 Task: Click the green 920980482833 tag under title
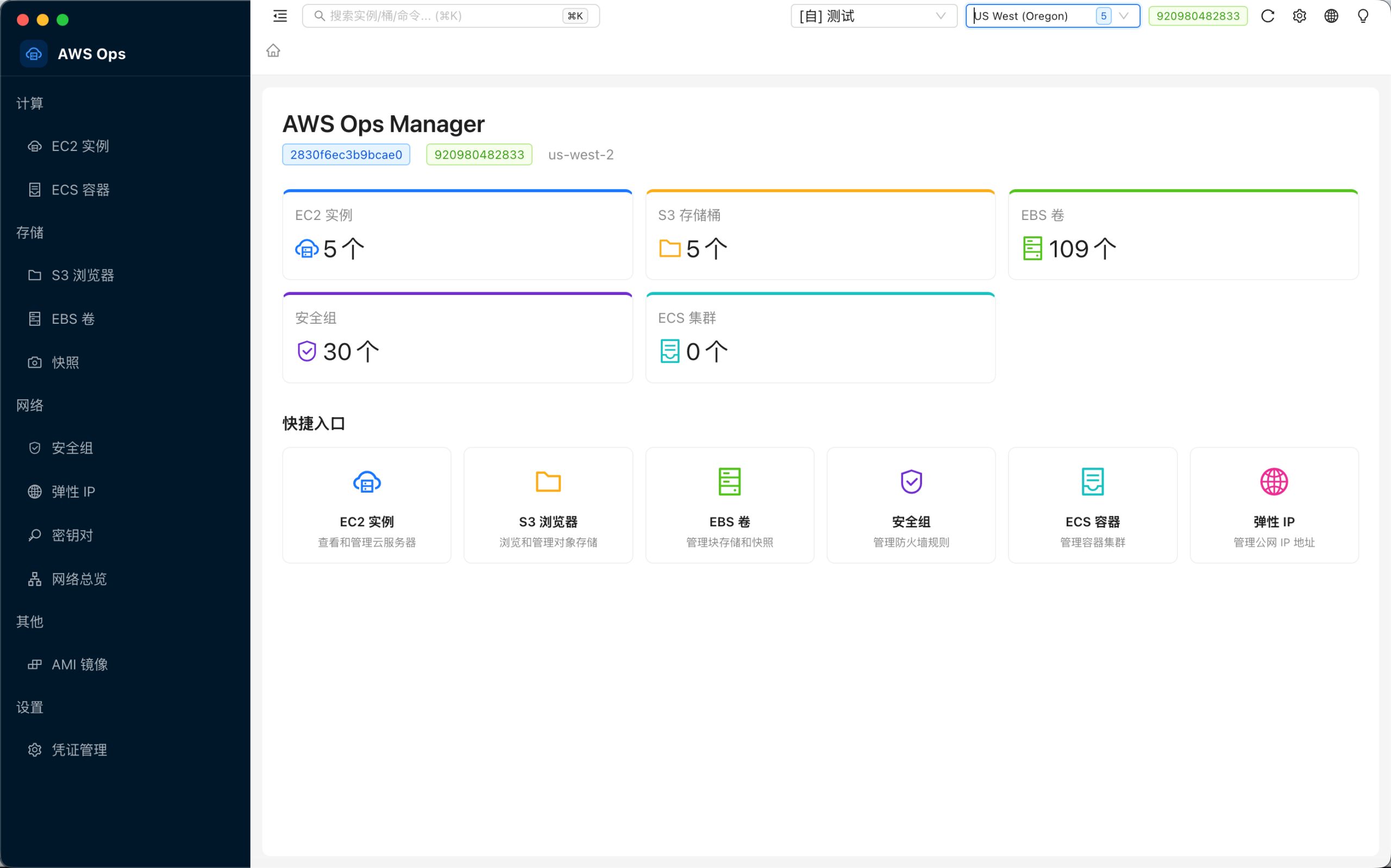pyautogui.click(x=479, y=155)
